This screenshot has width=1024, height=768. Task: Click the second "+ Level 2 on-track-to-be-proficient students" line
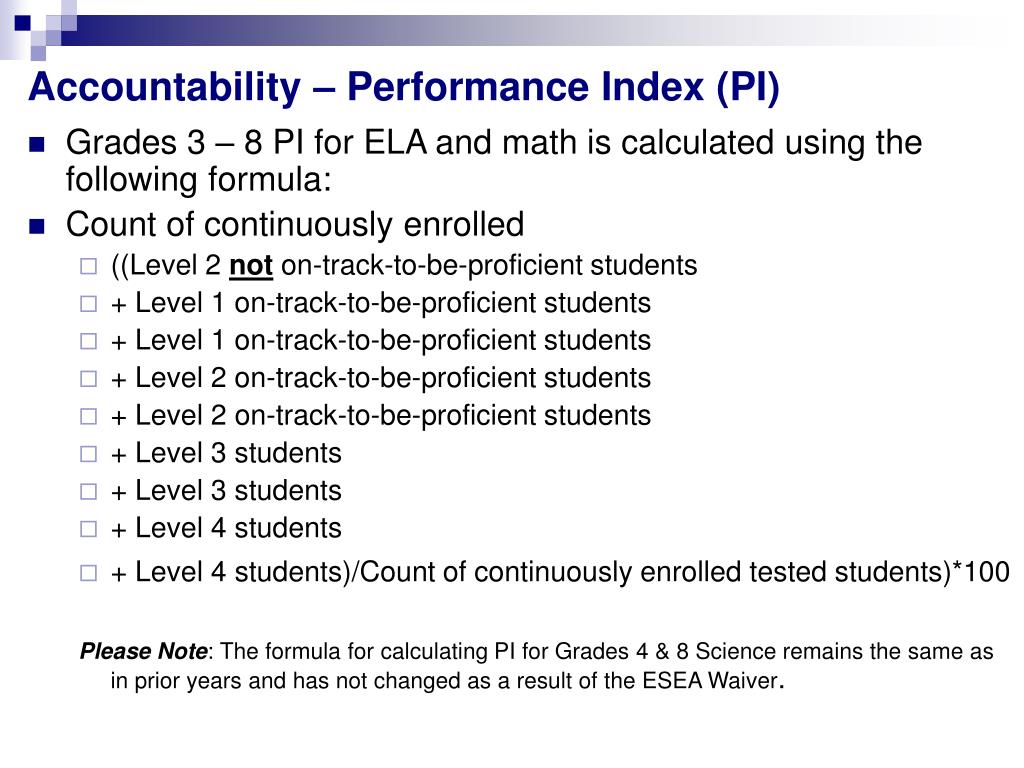381,415
